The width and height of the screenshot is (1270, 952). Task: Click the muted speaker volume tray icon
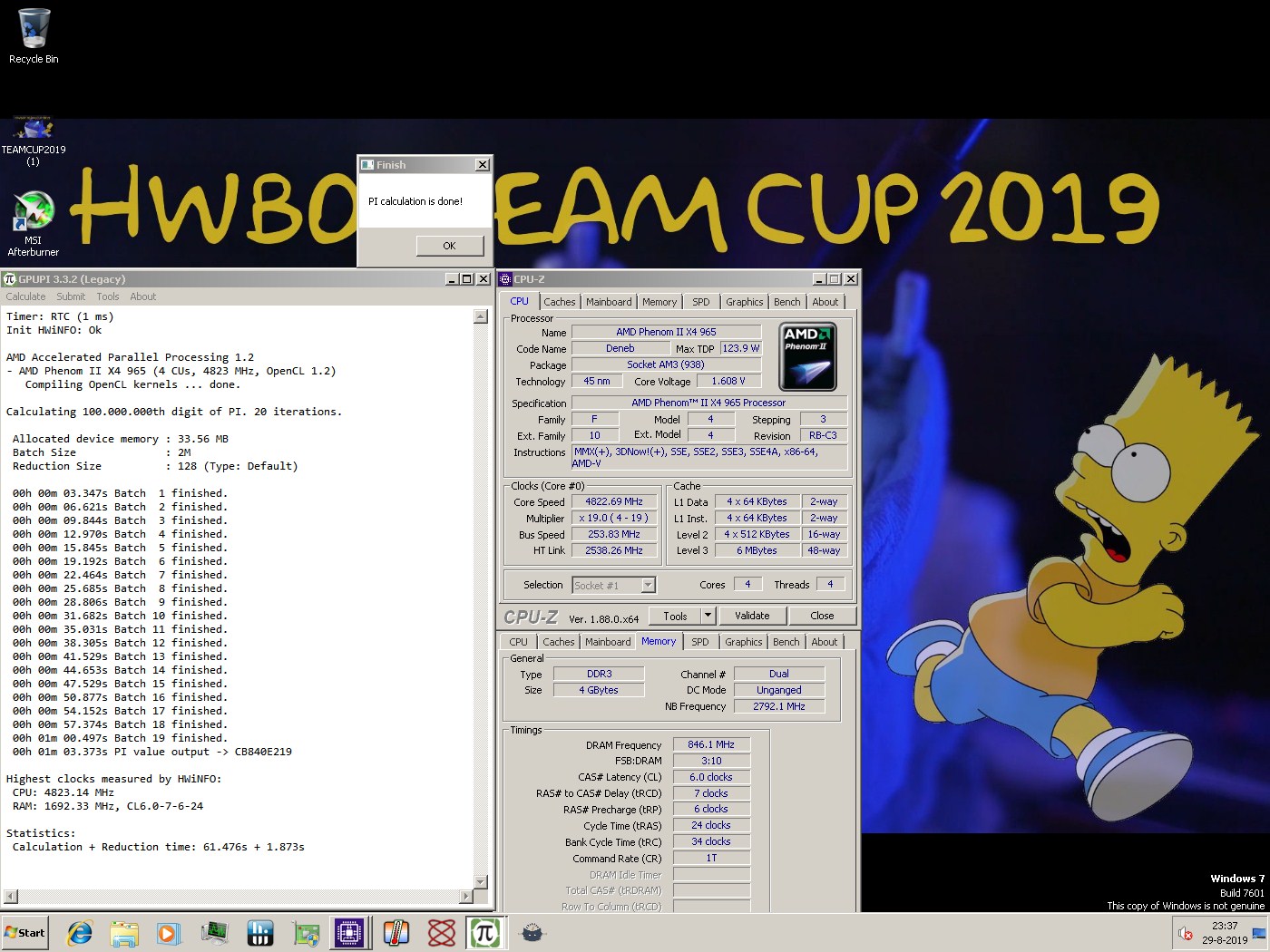click(1185, 933)
